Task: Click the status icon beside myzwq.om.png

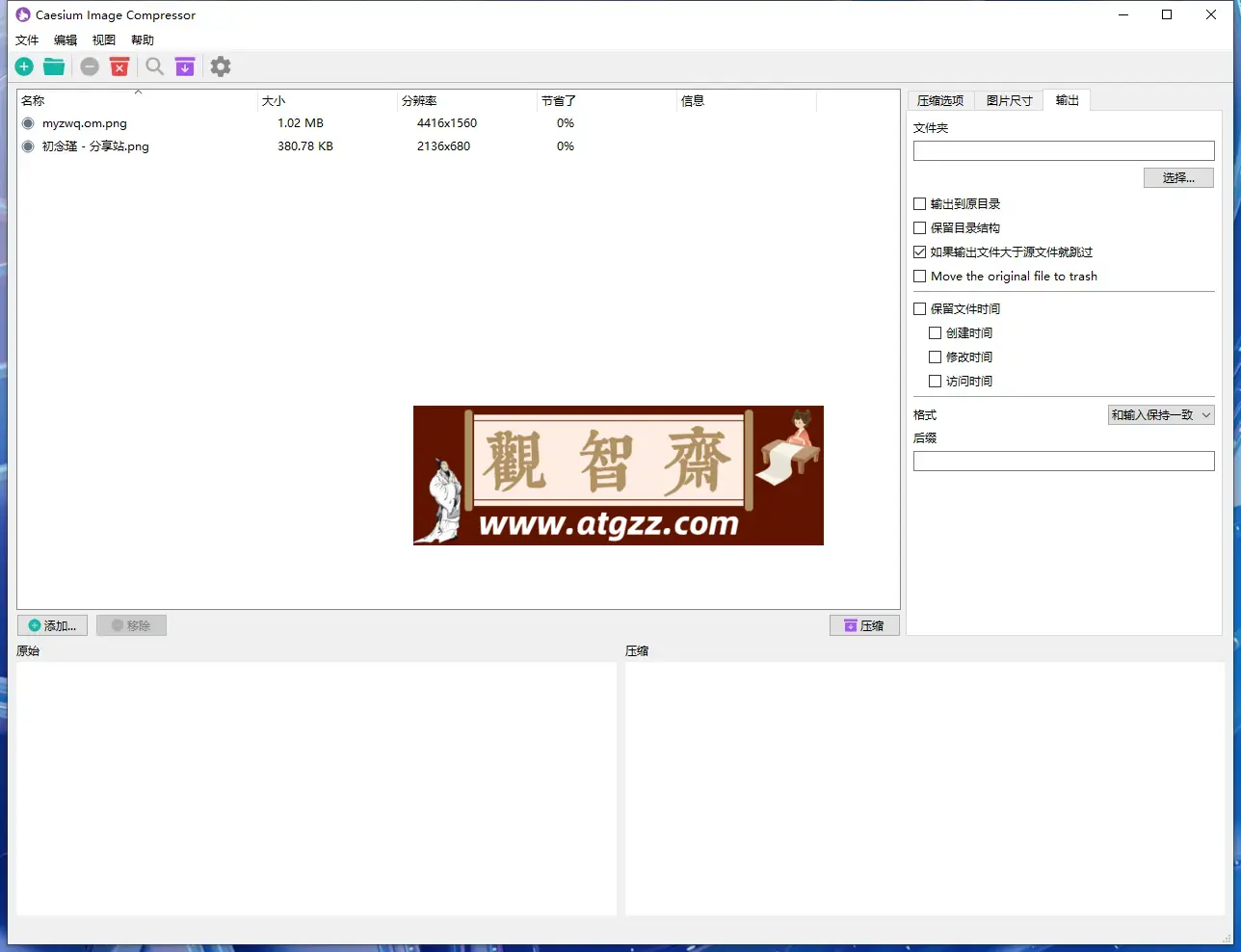Action: (x=28, y=123)
